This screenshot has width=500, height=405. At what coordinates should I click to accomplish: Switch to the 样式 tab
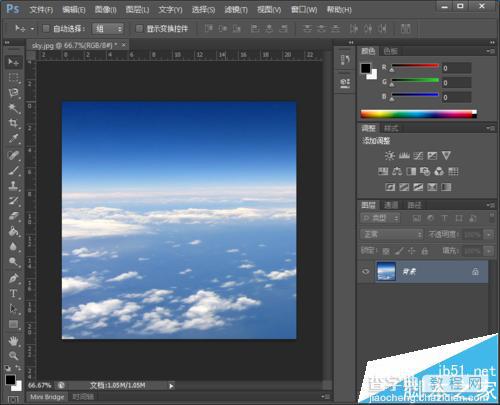(391, 128)
